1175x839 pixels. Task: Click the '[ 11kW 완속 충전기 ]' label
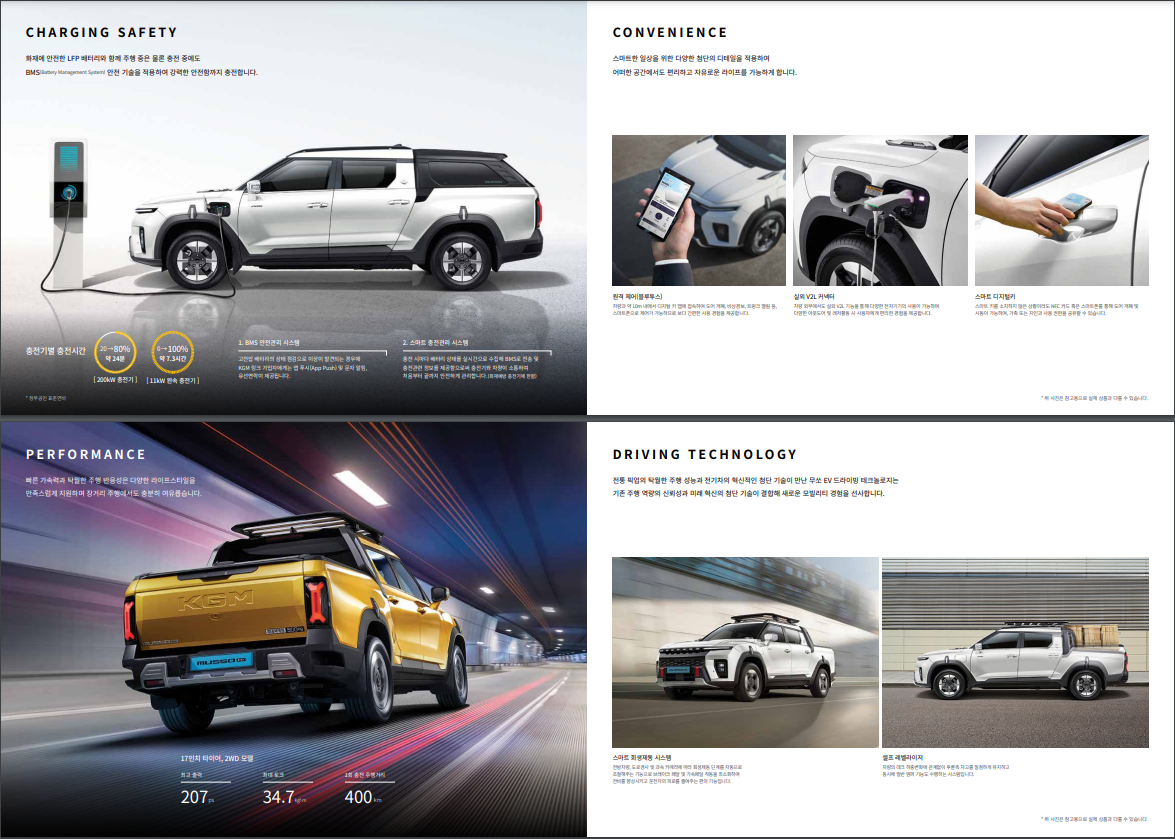(x=172, y=381)
